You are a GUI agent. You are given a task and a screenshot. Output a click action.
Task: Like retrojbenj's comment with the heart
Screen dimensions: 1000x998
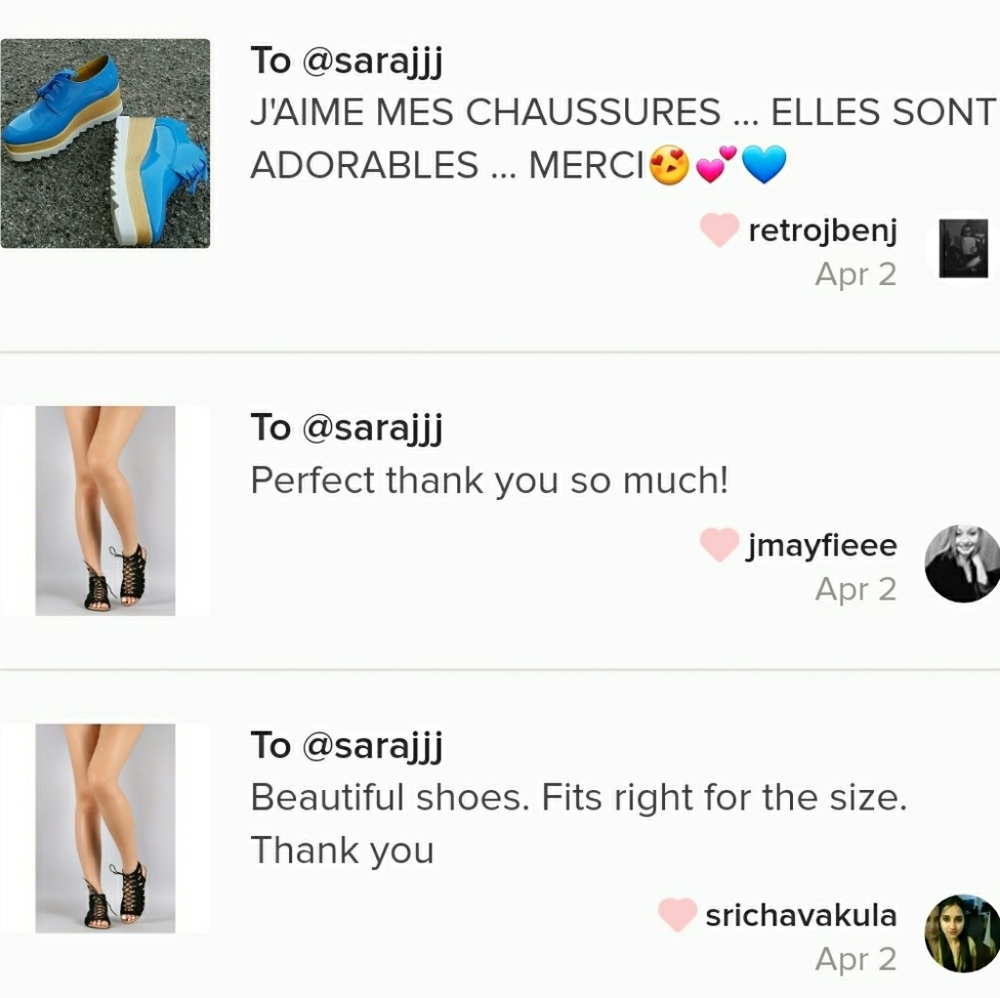719,231
